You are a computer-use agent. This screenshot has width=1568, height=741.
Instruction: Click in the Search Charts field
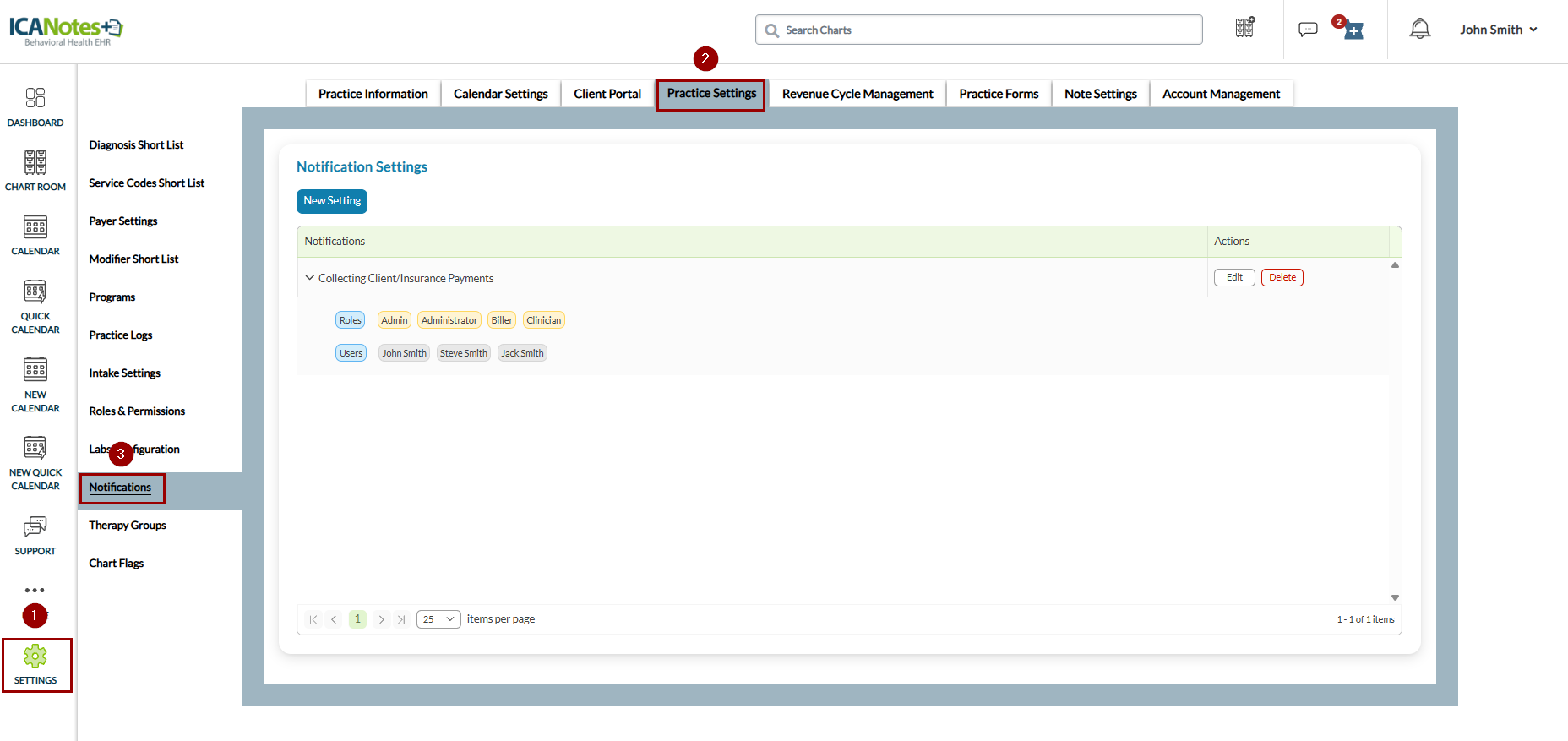980,30
